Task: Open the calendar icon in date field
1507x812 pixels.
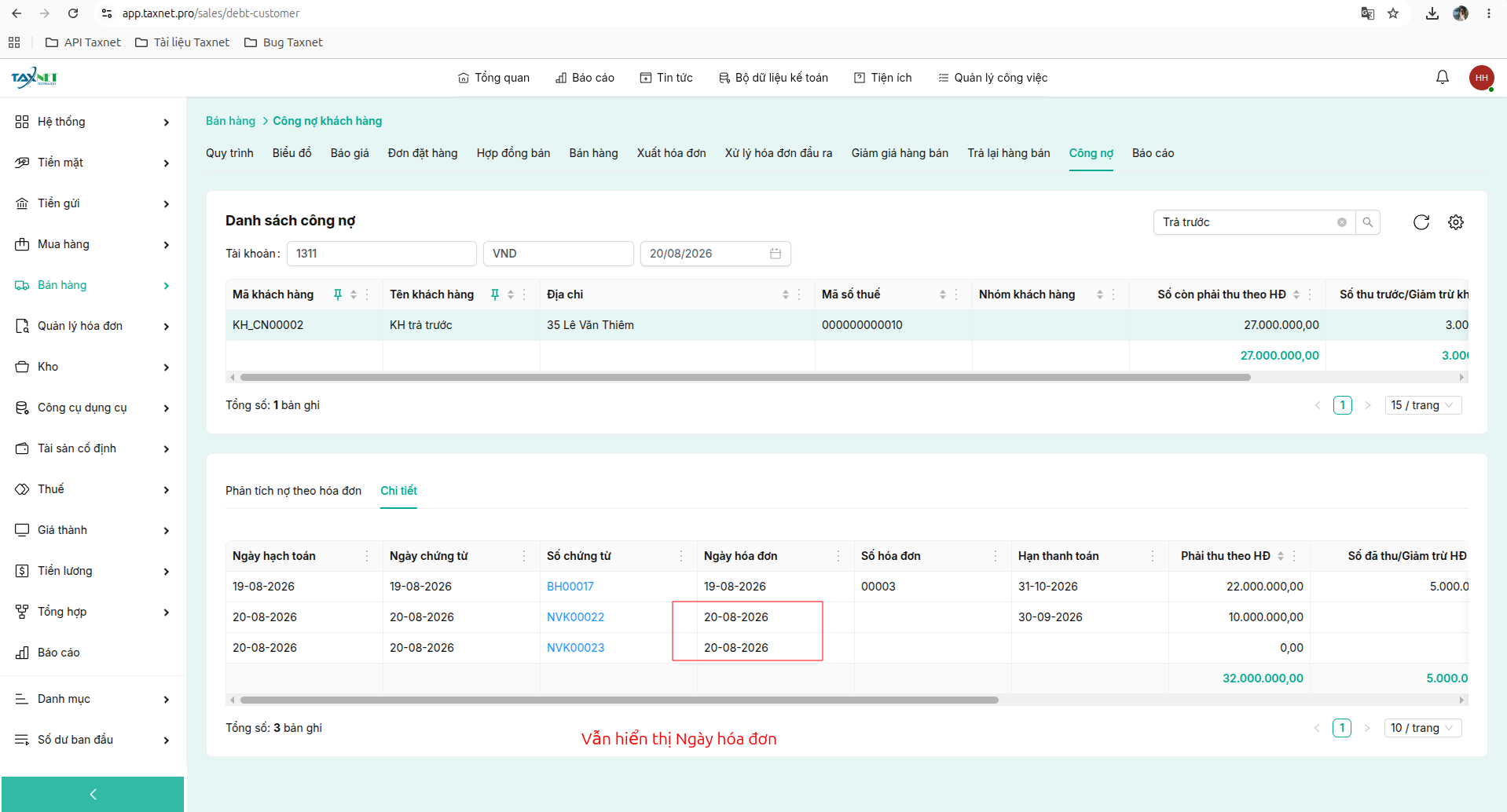Action: click(x=775, y=254)
